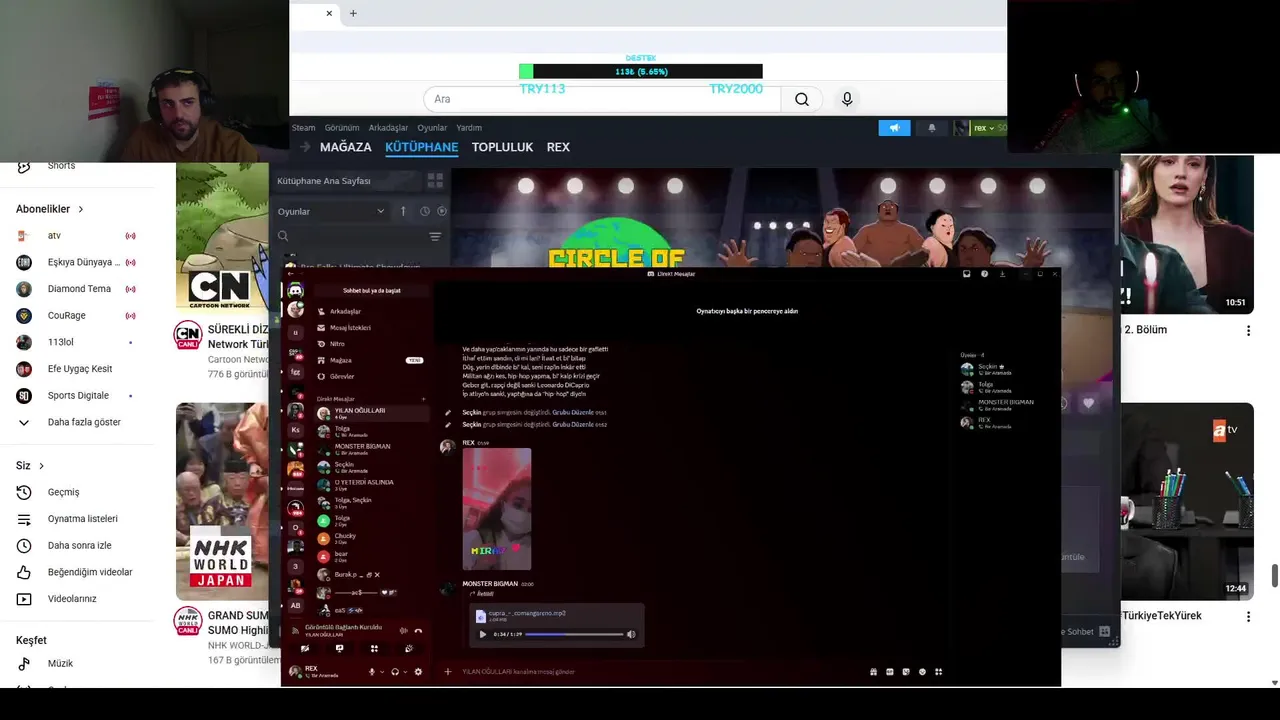This screenshot has width=1280, height=720.
Task: Open Beğendiğim videolar in YouTube
Action: [90, 572]
